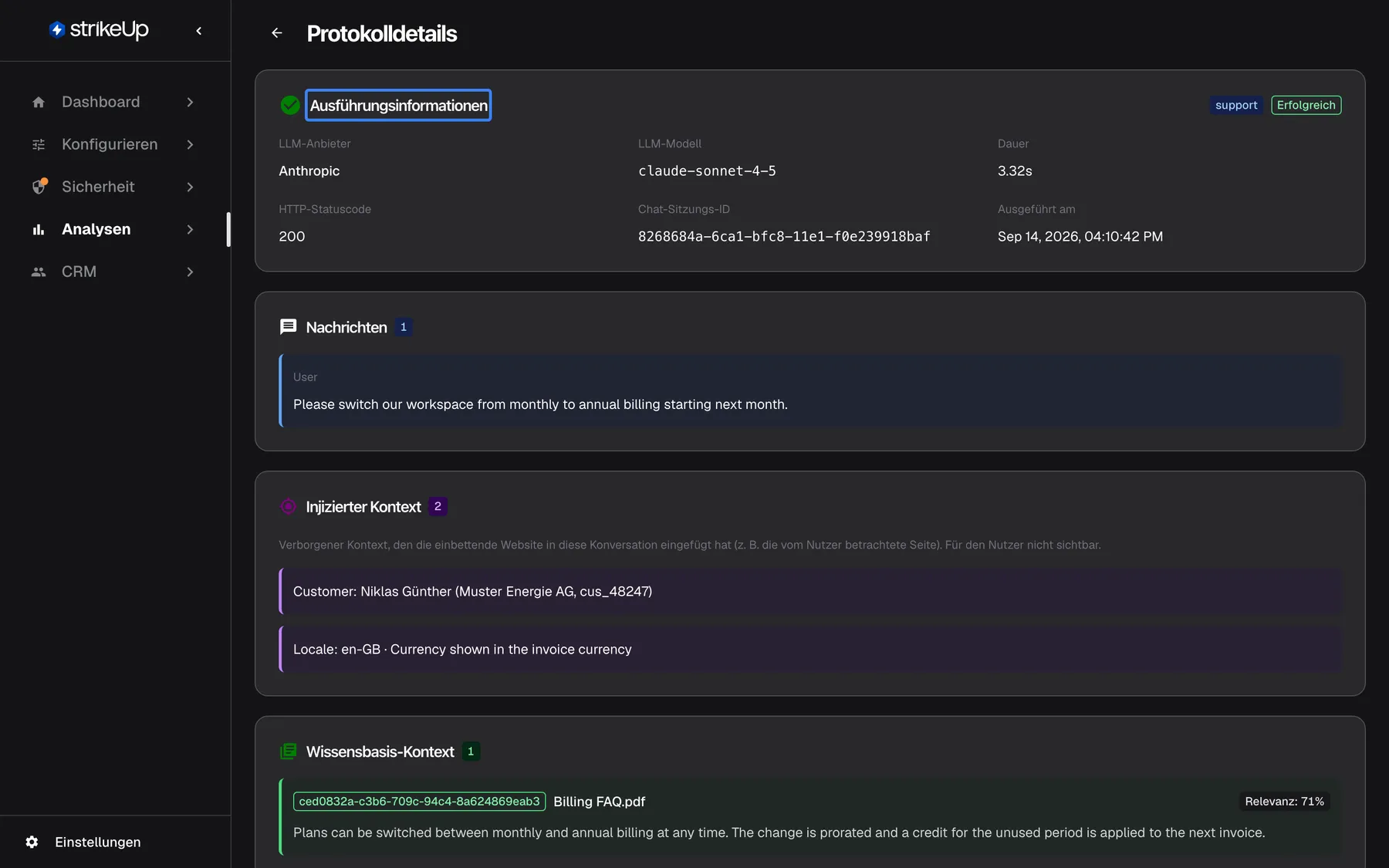Expand the Dashboard menu chevron

[190, 102]
